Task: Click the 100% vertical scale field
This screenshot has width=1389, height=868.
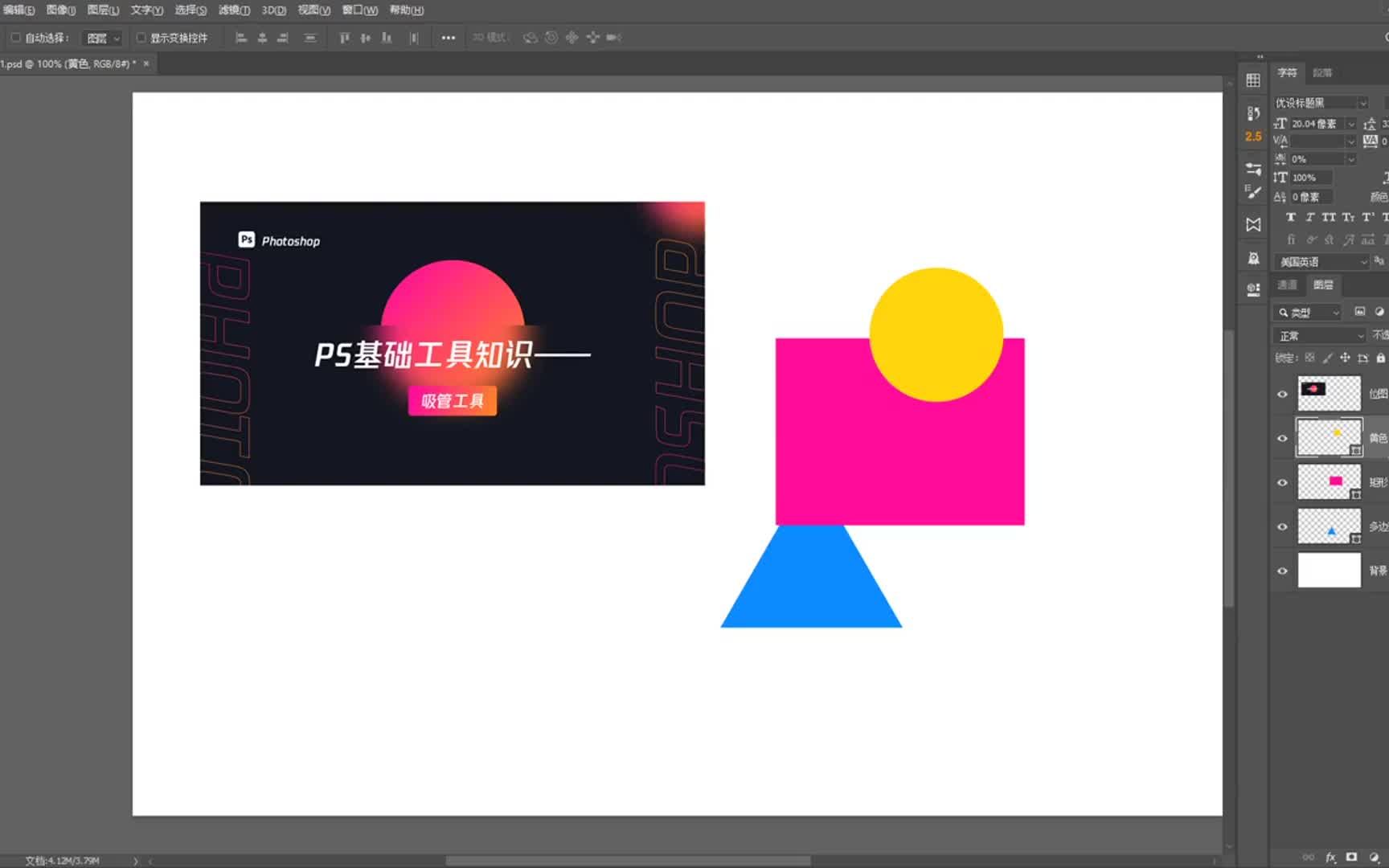Action: pos(1311,178)
